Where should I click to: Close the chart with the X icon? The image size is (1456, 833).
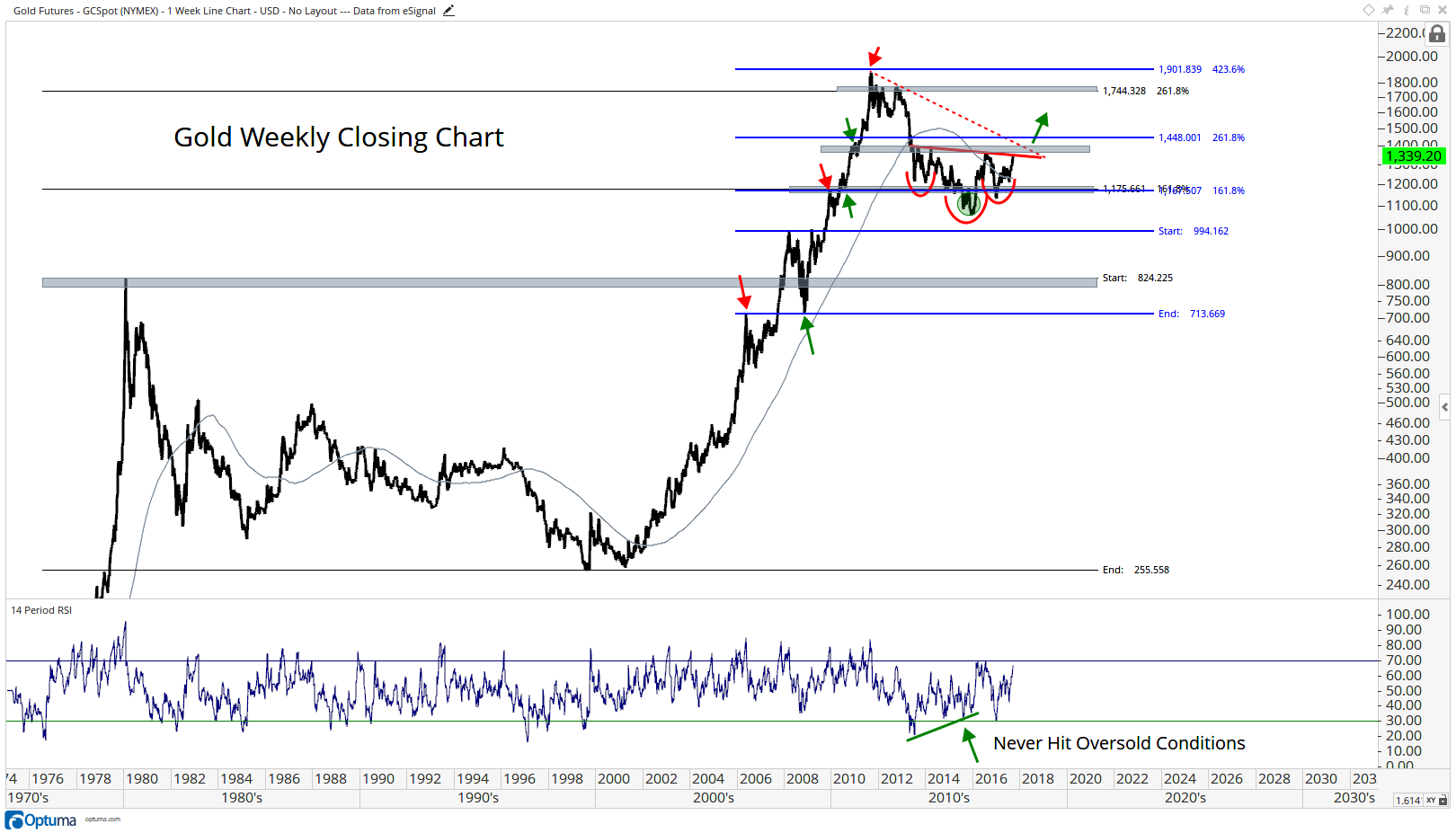[1443, 9]
